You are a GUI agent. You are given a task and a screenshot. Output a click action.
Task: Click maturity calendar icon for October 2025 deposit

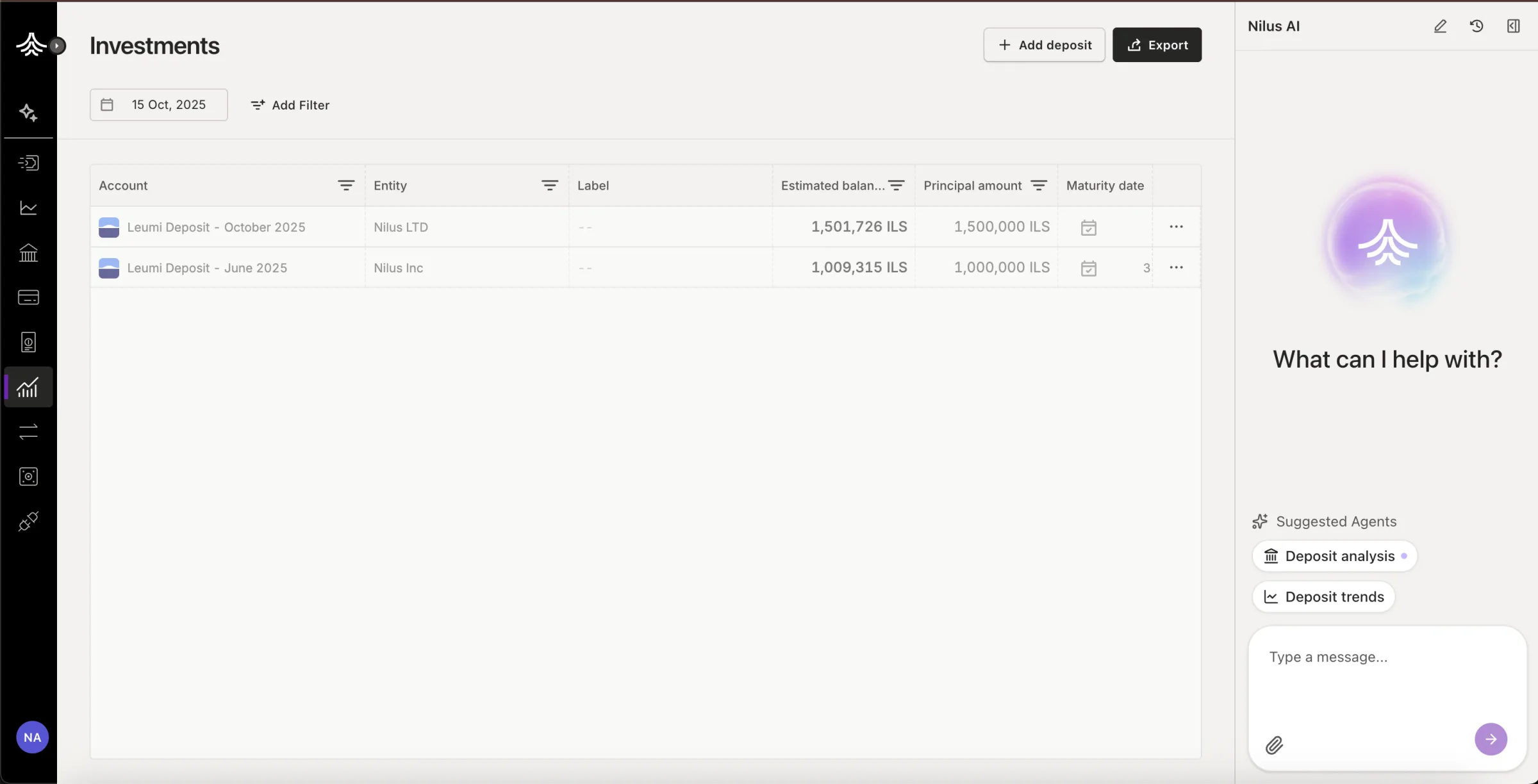pyautogui.click(x=1088, y=227)
